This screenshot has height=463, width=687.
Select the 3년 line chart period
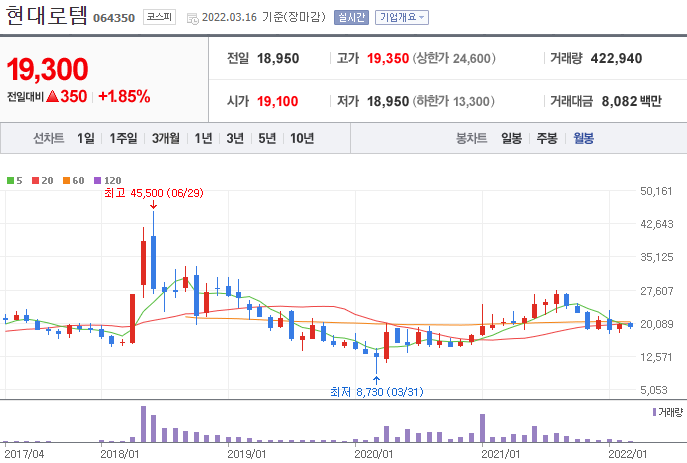pyautogui.click(x=235, y=138)
